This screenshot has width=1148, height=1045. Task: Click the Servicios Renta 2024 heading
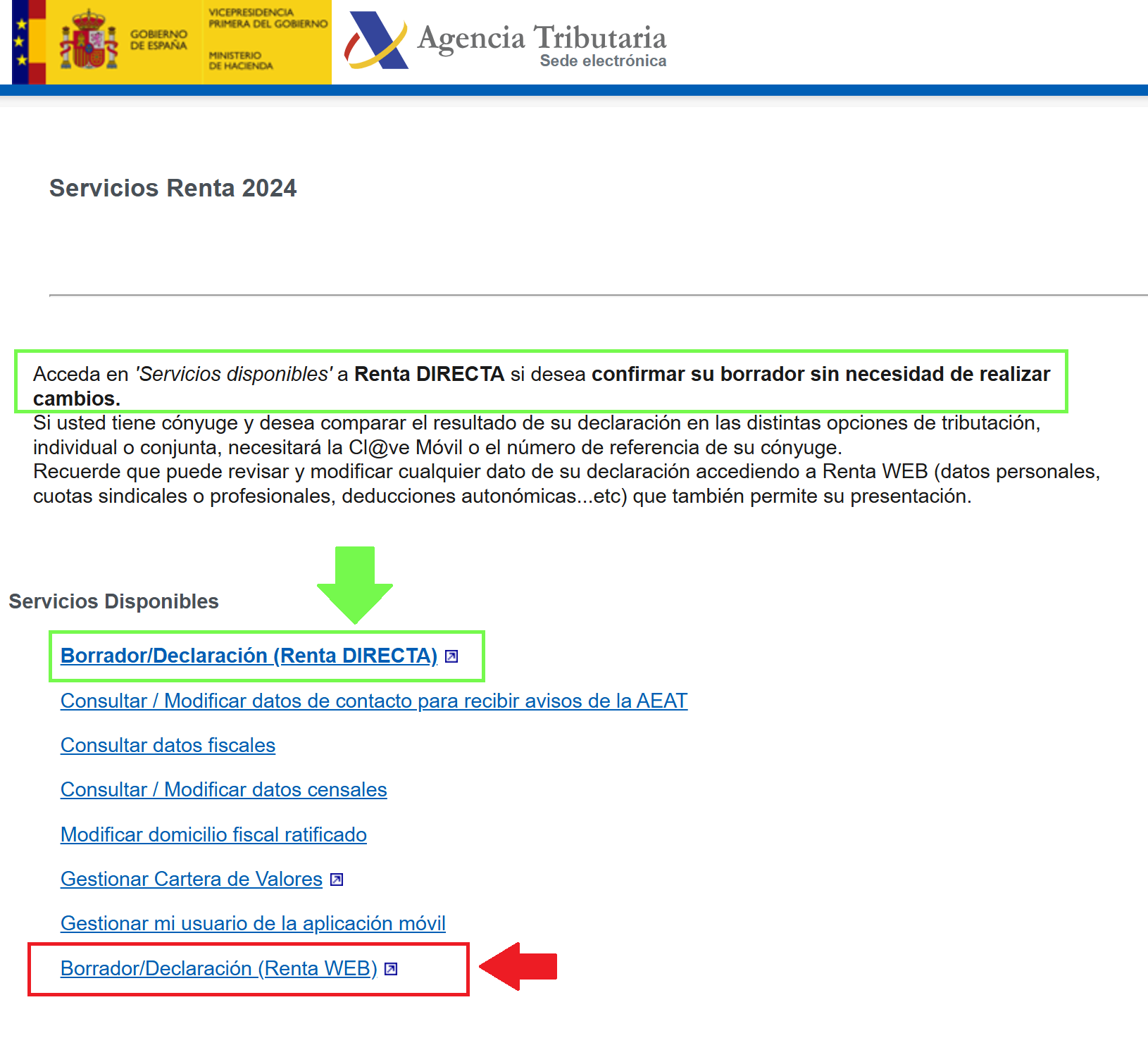(172, 187)
